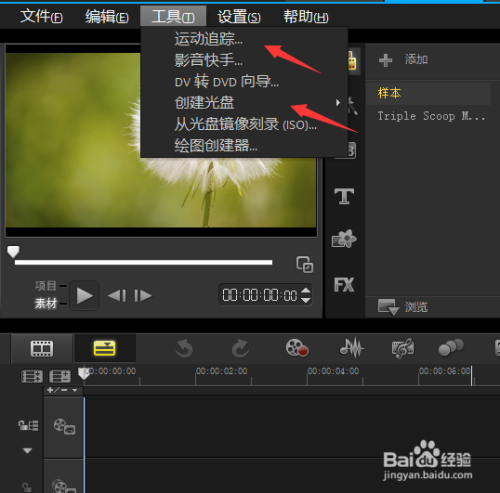Screen dimensions: 500x493
Task: Expand the 创建光盘 submenu arrow
Action: click(x=338, y=102)
